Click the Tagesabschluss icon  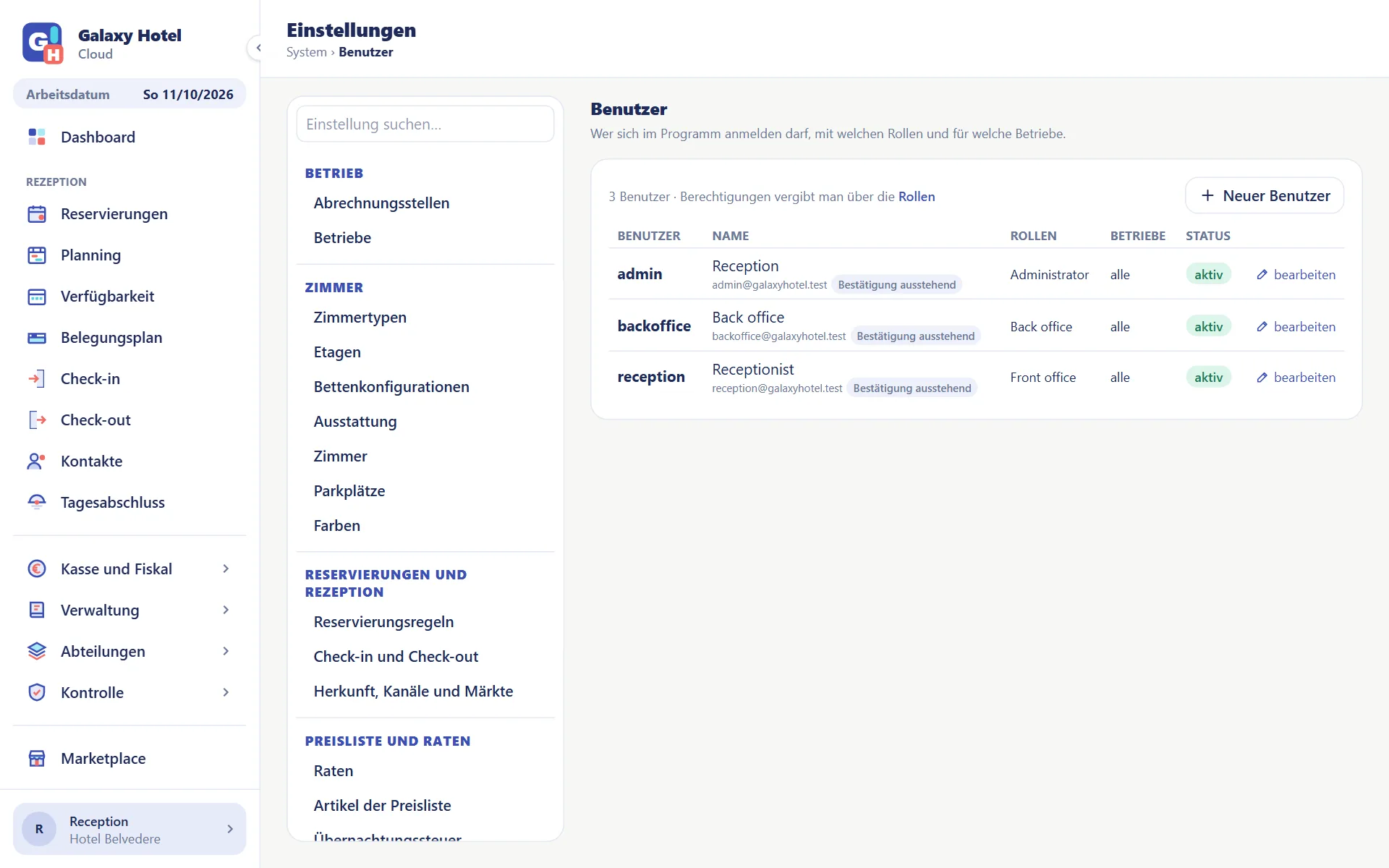point(37,503)
